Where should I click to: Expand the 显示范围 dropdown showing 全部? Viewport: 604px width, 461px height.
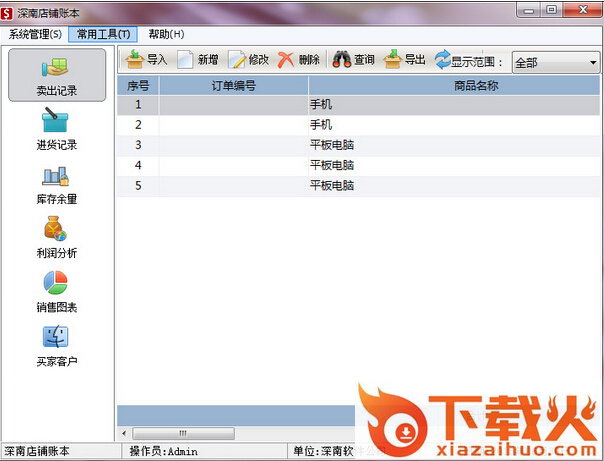pyautogui.click(x=555, y=62)
